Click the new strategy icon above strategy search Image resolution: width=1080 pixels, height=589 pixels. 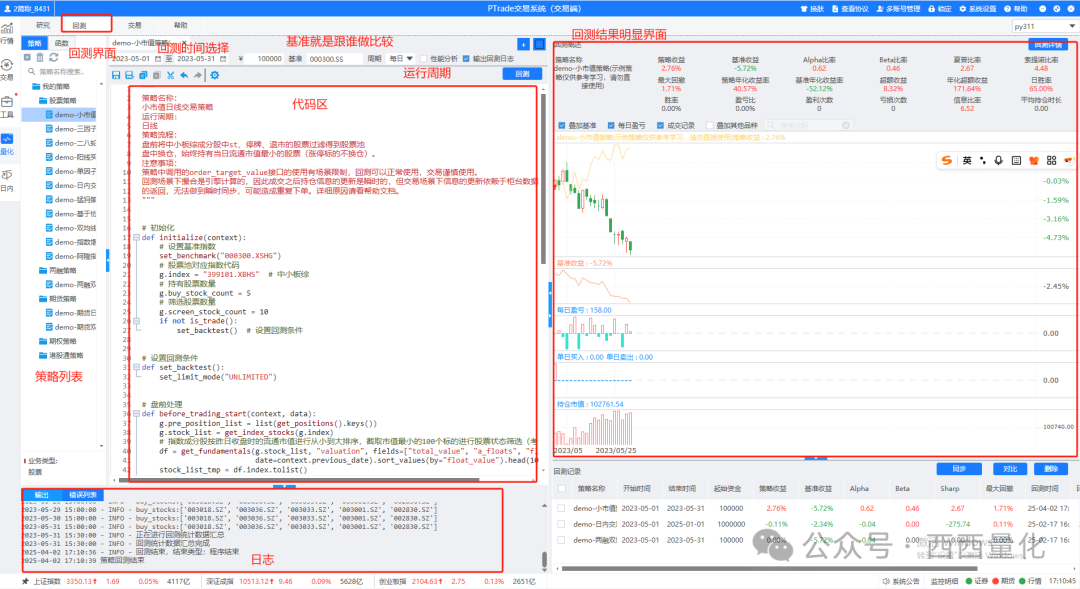click(28, 57)
